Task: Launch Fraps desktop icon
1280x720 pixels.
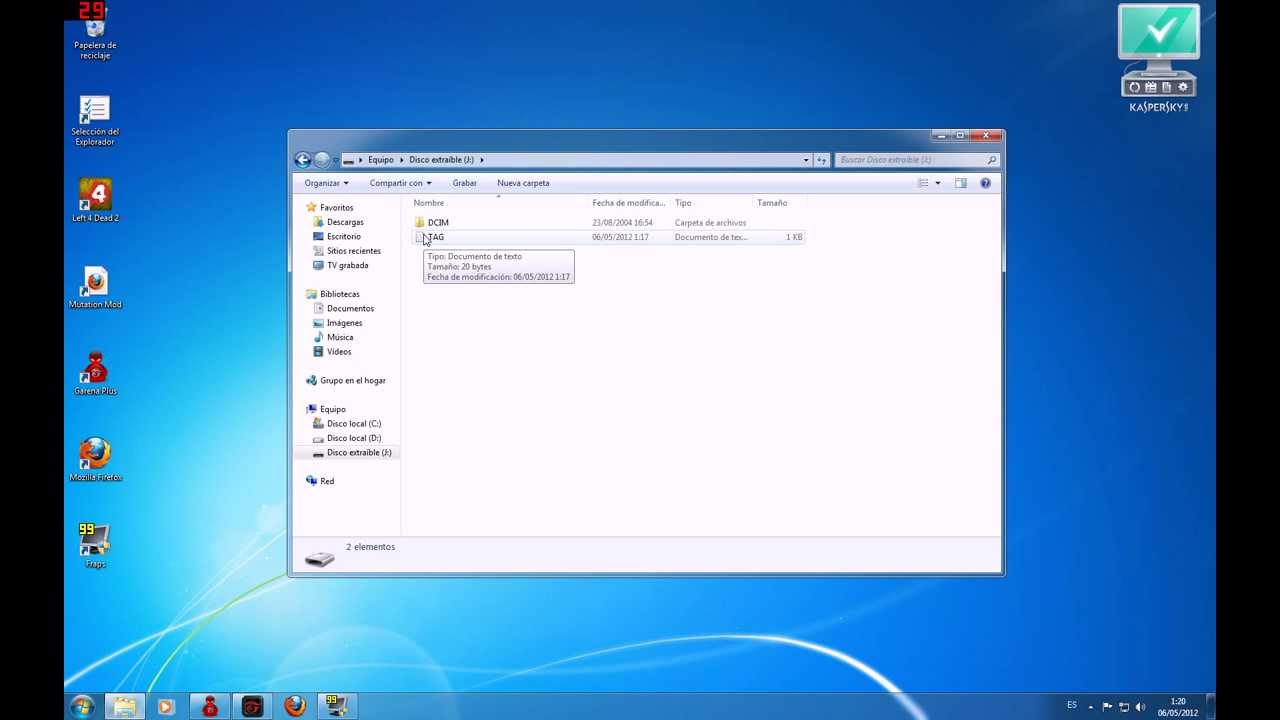Action: [x=95, y=546]
